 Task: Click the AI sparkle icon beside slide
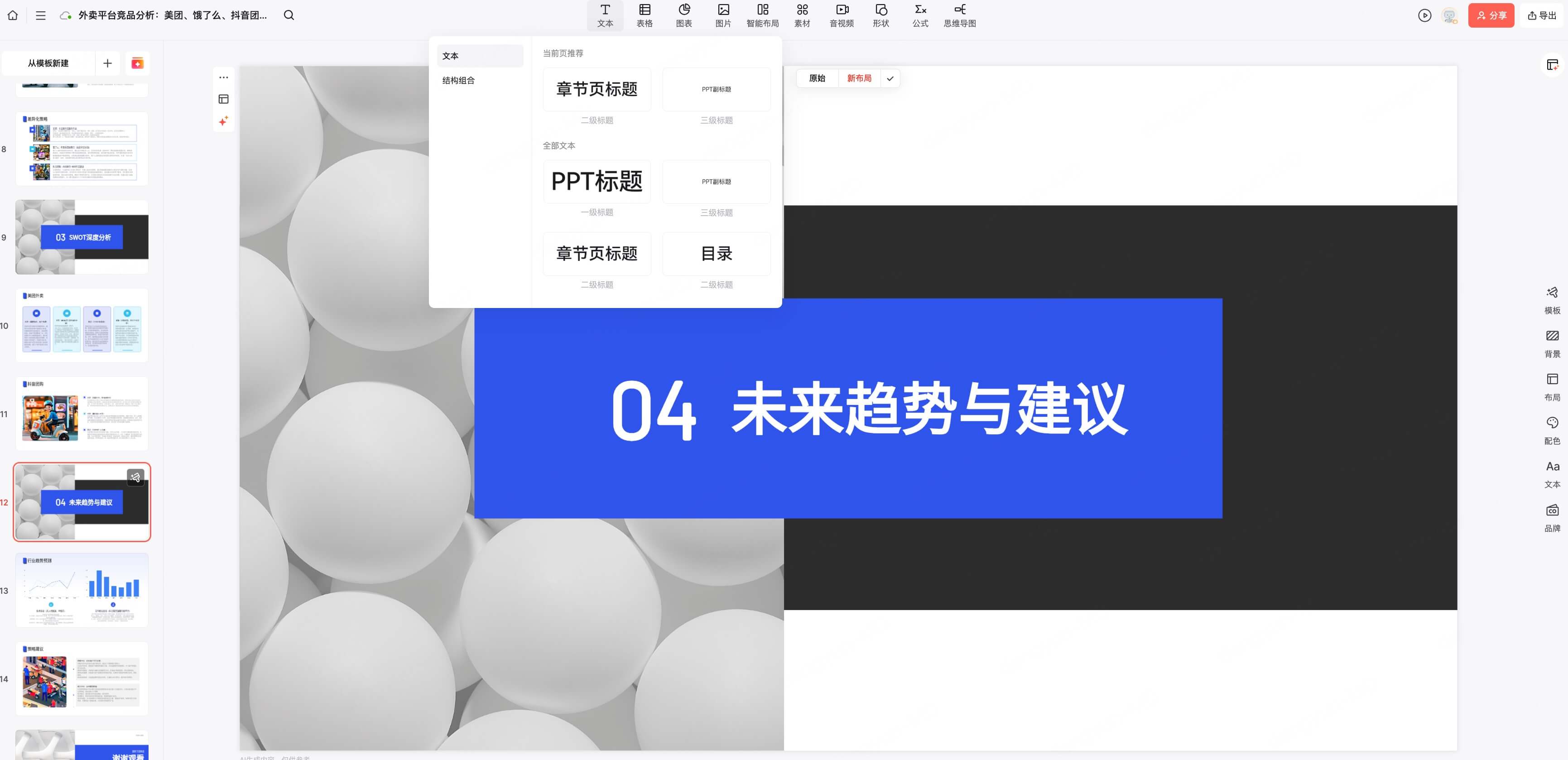tap(223, 121)
